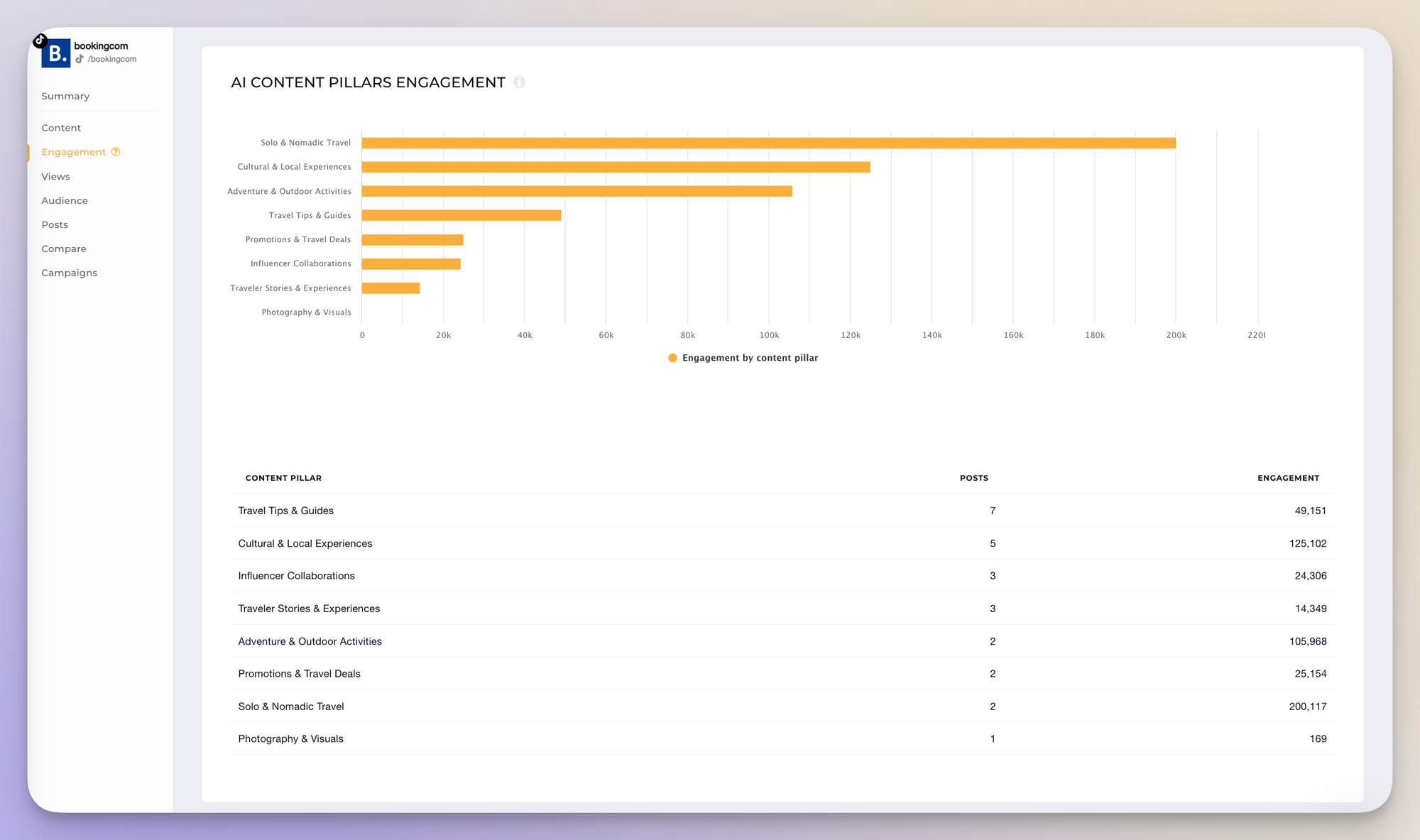Click the Influencer Collaborations bar

coord(411,264)
